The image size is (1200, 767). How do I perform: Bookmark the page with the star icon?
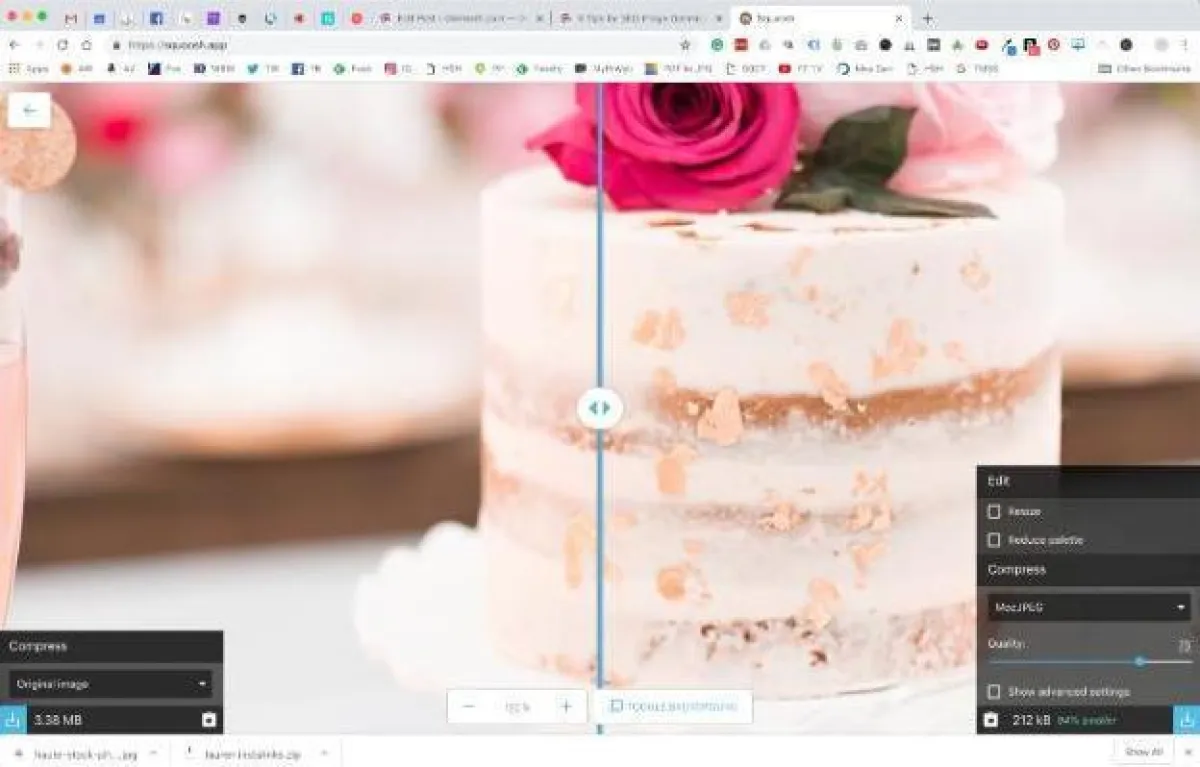685,45
